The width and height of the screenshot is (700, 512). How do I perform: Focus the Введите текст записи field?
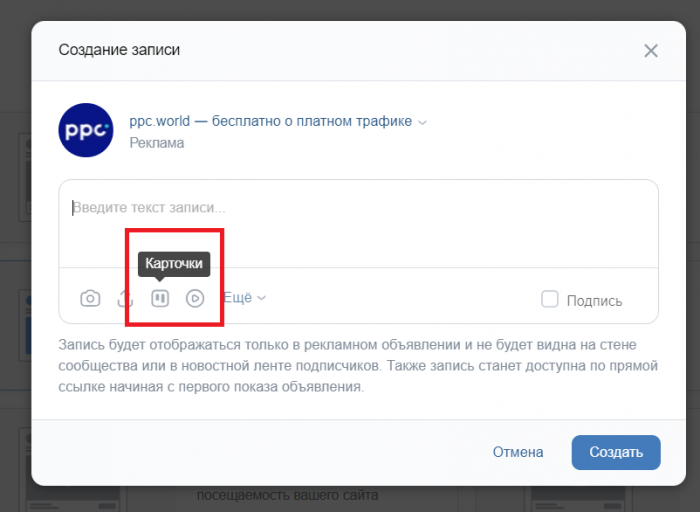coord(358,222)
